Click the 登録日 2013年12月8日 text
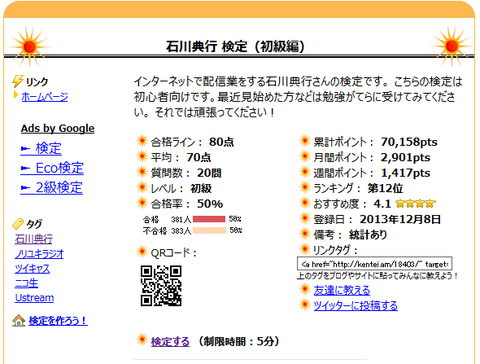The height and width of the screenshot is (364, 480). click(x=377, y=219)
